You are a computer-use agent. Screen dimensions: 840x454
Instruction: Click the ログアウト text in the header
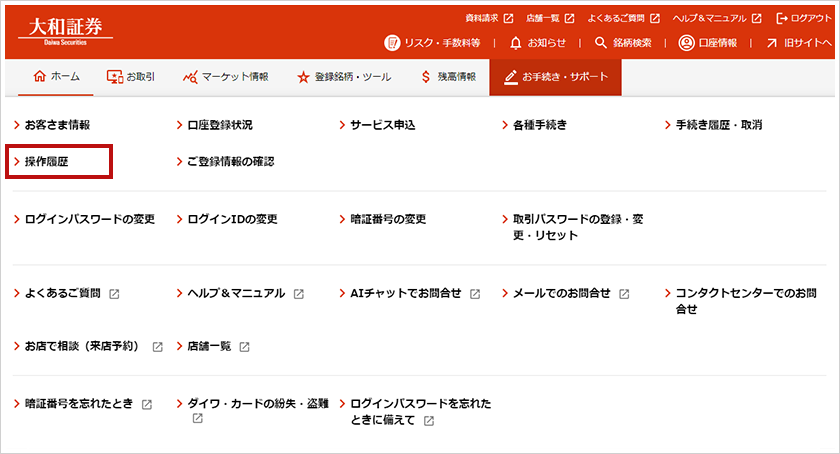tap(811, 18)
